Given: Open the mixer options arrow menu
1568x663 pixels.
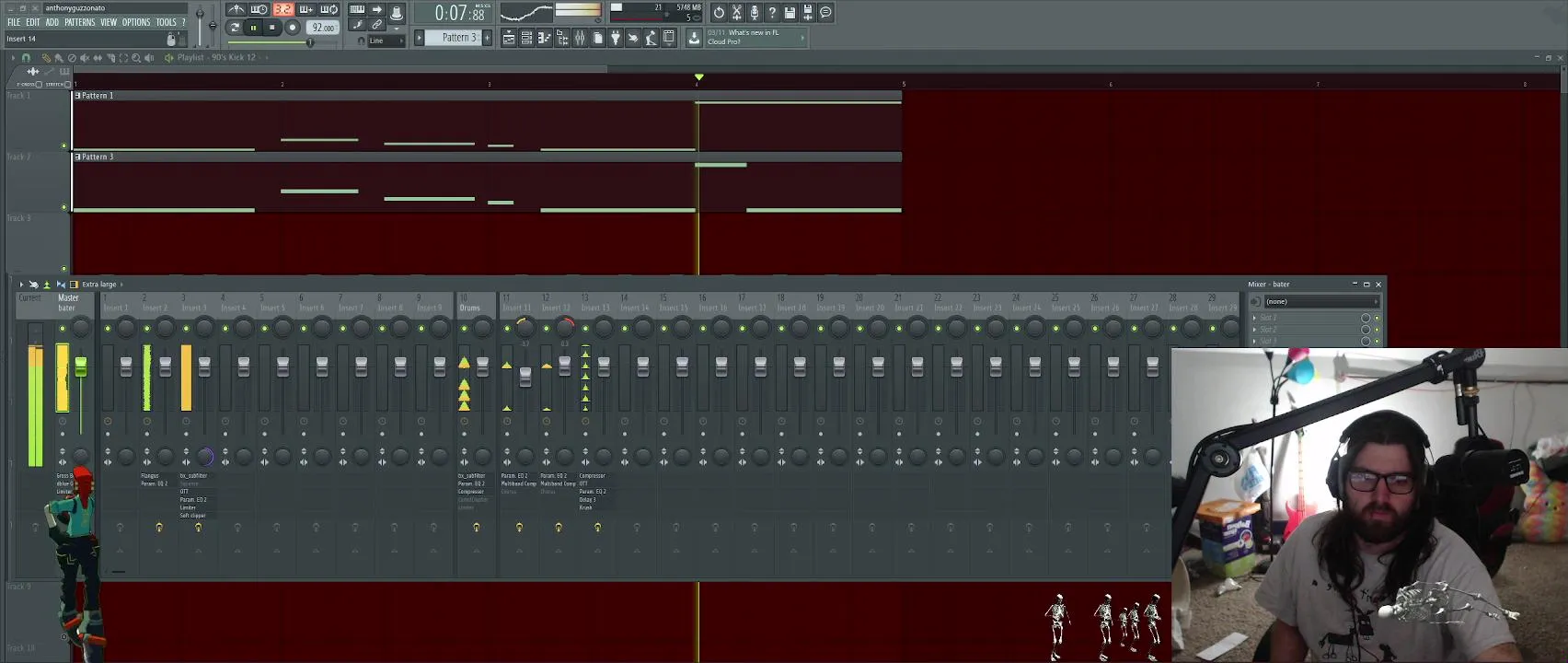Looking at the screenshot, I should coord(22,285).
